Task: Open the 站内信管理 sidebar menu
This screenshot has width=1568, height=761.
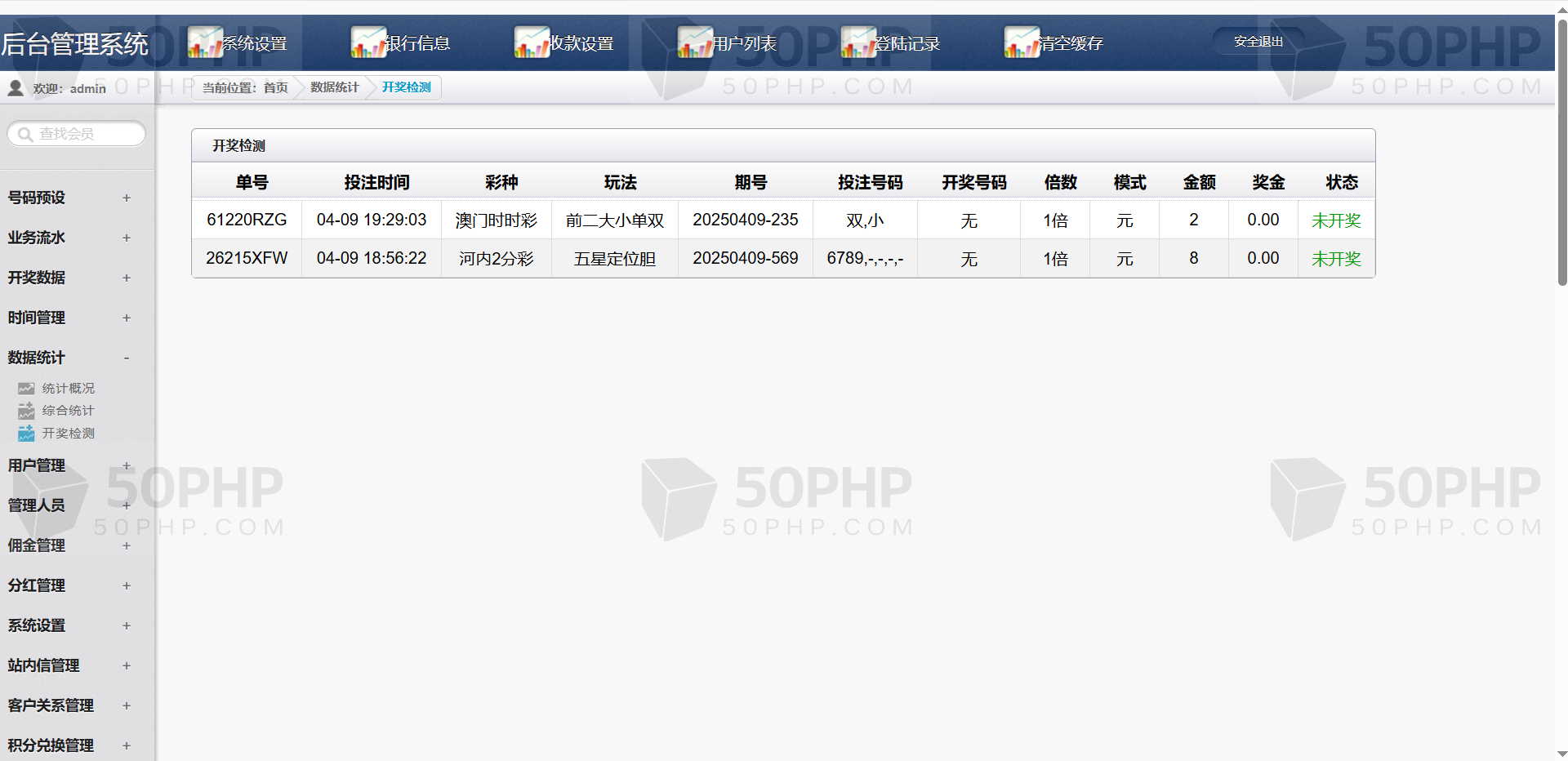Action: click(44, 665)
